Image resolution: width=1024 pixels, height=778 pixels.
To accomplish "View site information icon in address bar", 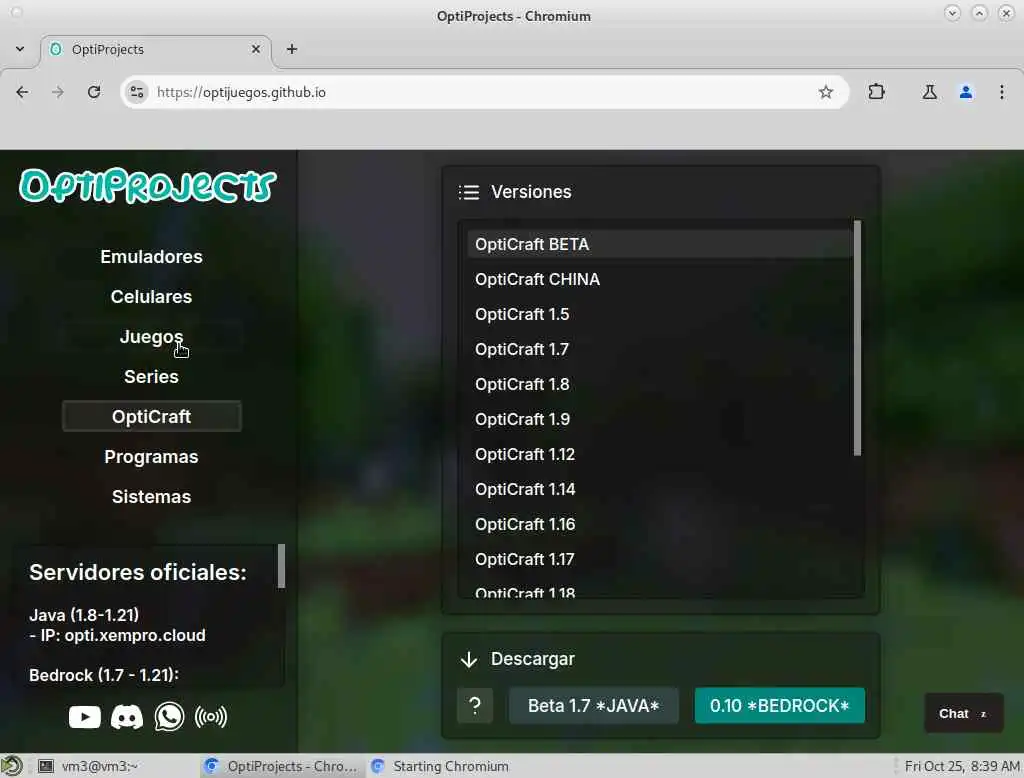I will point(136,92).
